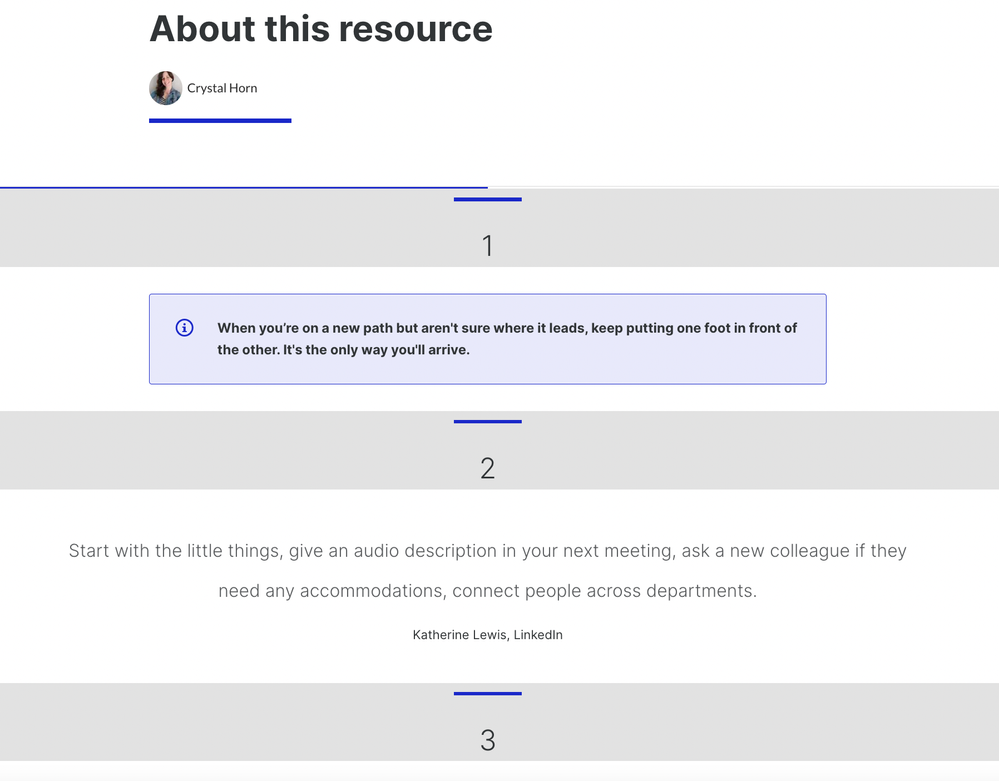
Task: Click the blue marker above section 1
Action: 487,200
